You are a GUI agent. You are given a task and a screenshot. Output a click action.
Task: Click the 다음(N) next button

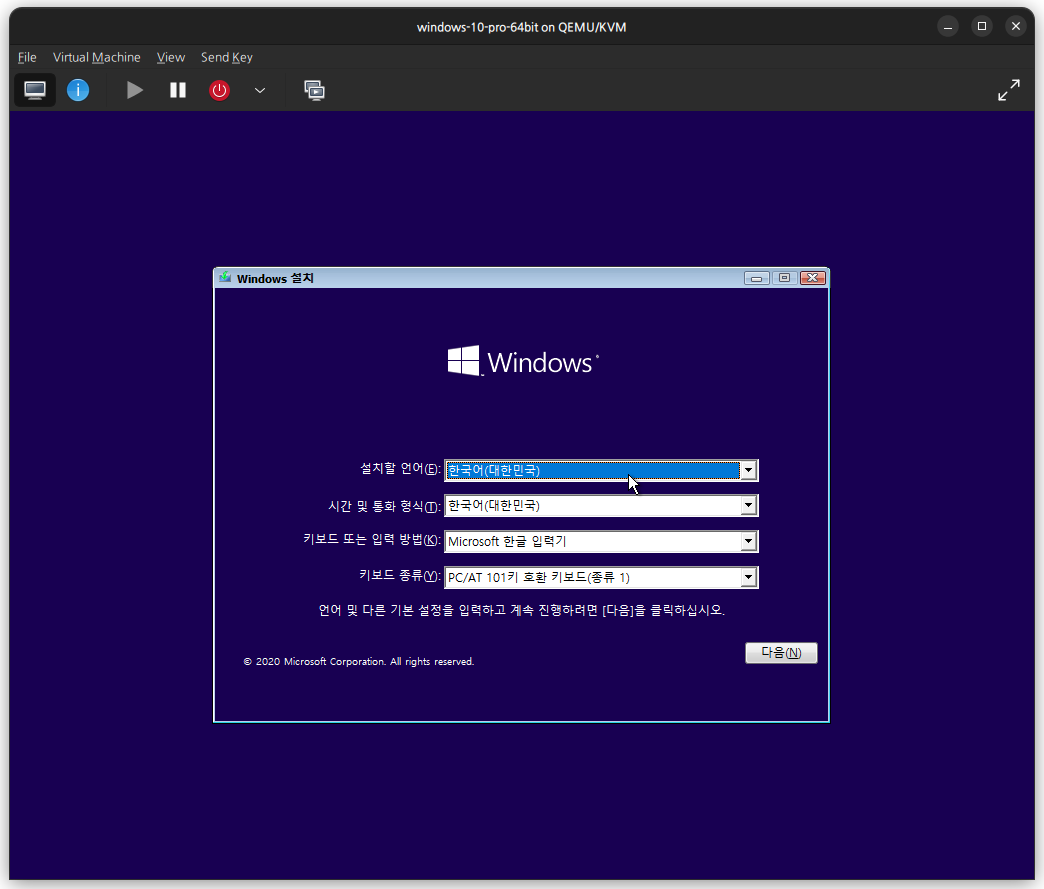click(x=781, y=653)
